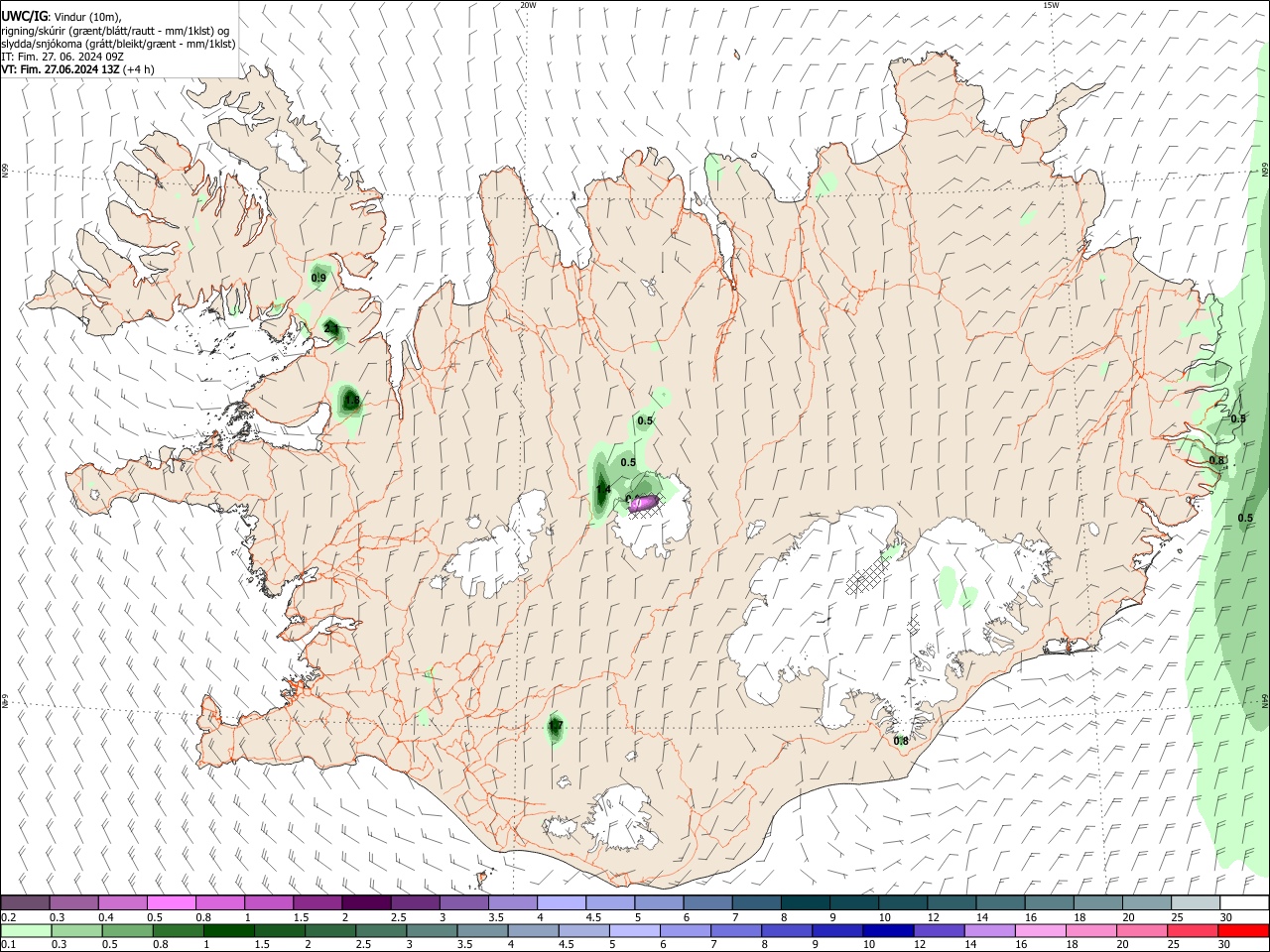Click the "1.7" precipitation cell in the south
This screenshot has height=952, width=1270.
(556, 727)
